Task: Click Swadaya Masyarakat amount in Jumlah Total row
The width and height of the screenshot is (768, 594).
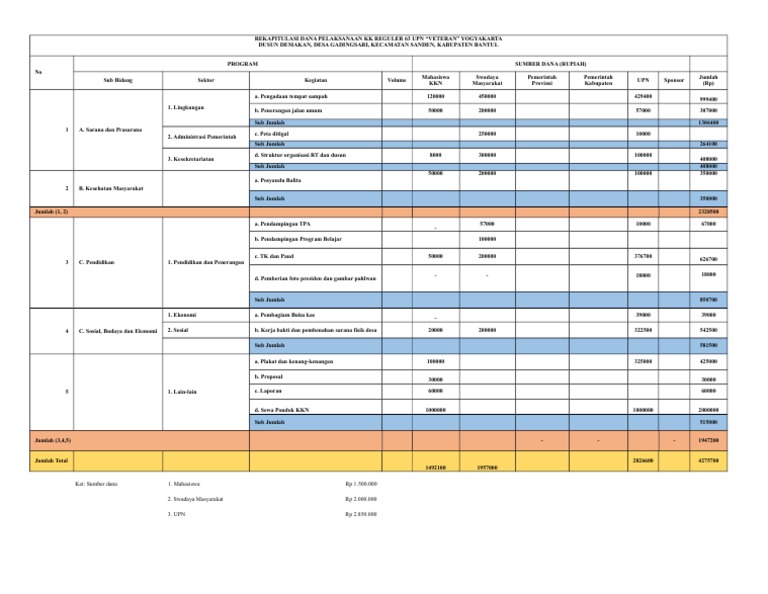Action: pos(487,468)
